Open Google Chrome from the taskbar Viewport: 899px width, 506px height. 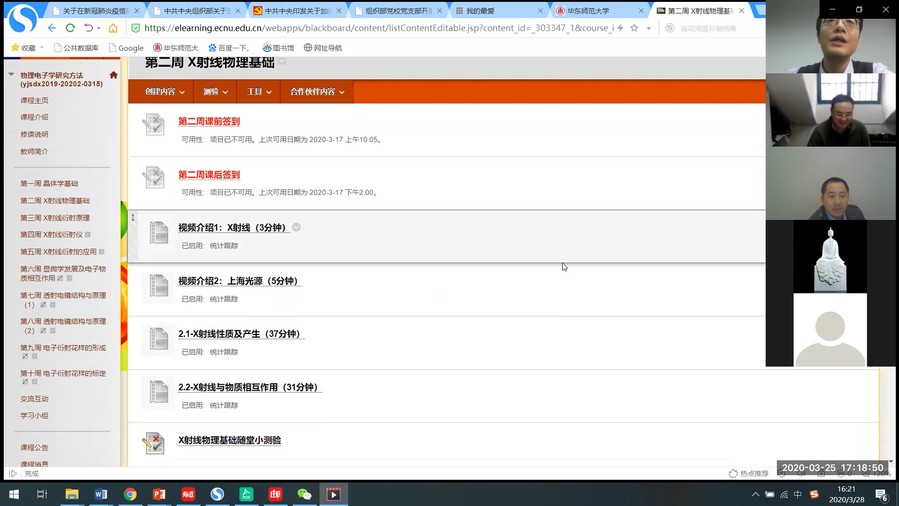tap(130, 494)
